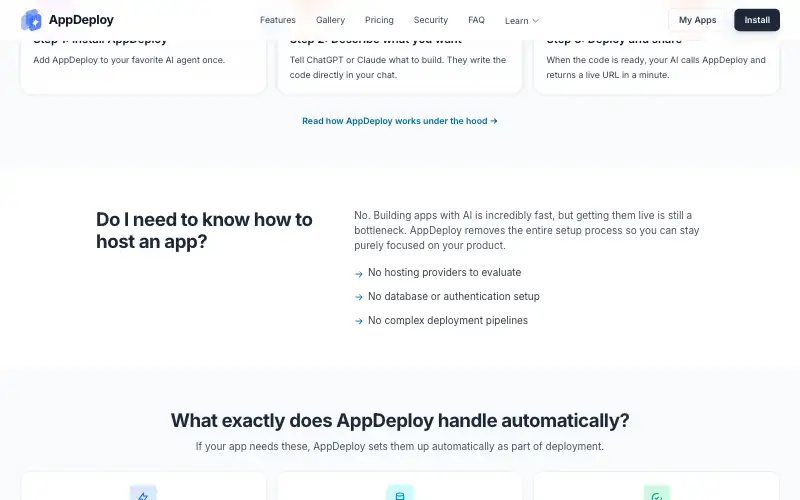Click 'No complex deployment pipelines' text
The width and height of the screenshot is (800, 500).
click(x=448, y=320)
